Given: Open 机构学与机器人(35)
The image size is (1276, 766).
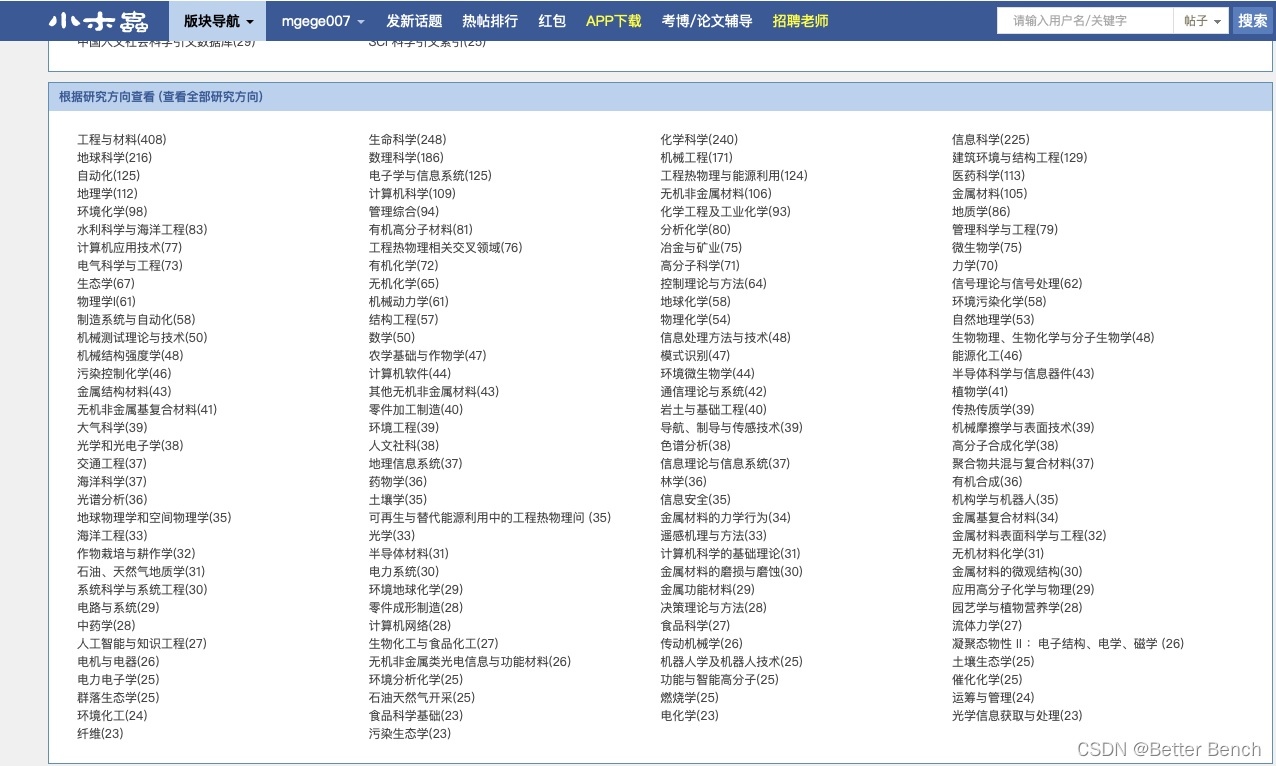Looking at the screenshot, I should click(x=1005, y=500).
